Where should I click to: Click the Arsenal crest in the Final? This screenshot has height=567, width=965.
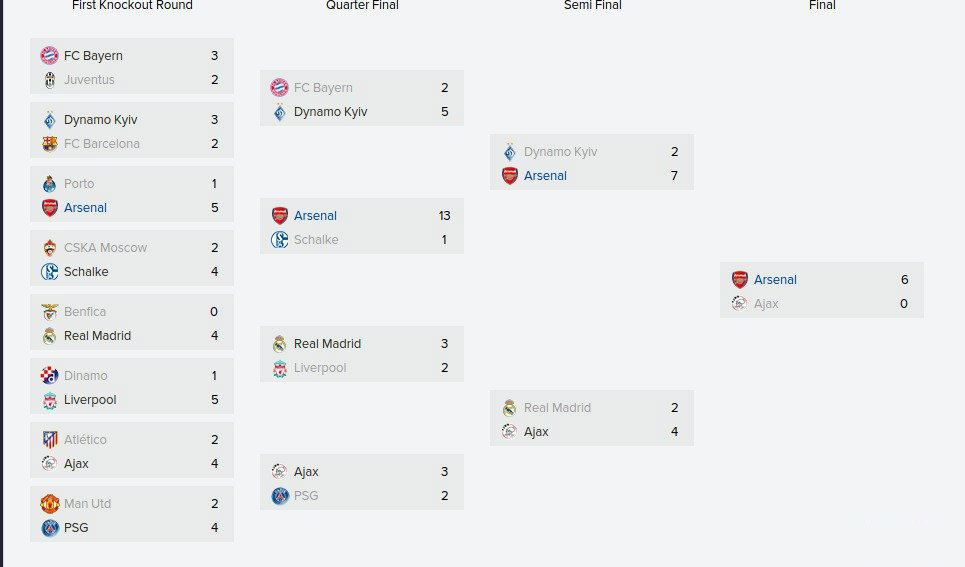tap(740, 279)
